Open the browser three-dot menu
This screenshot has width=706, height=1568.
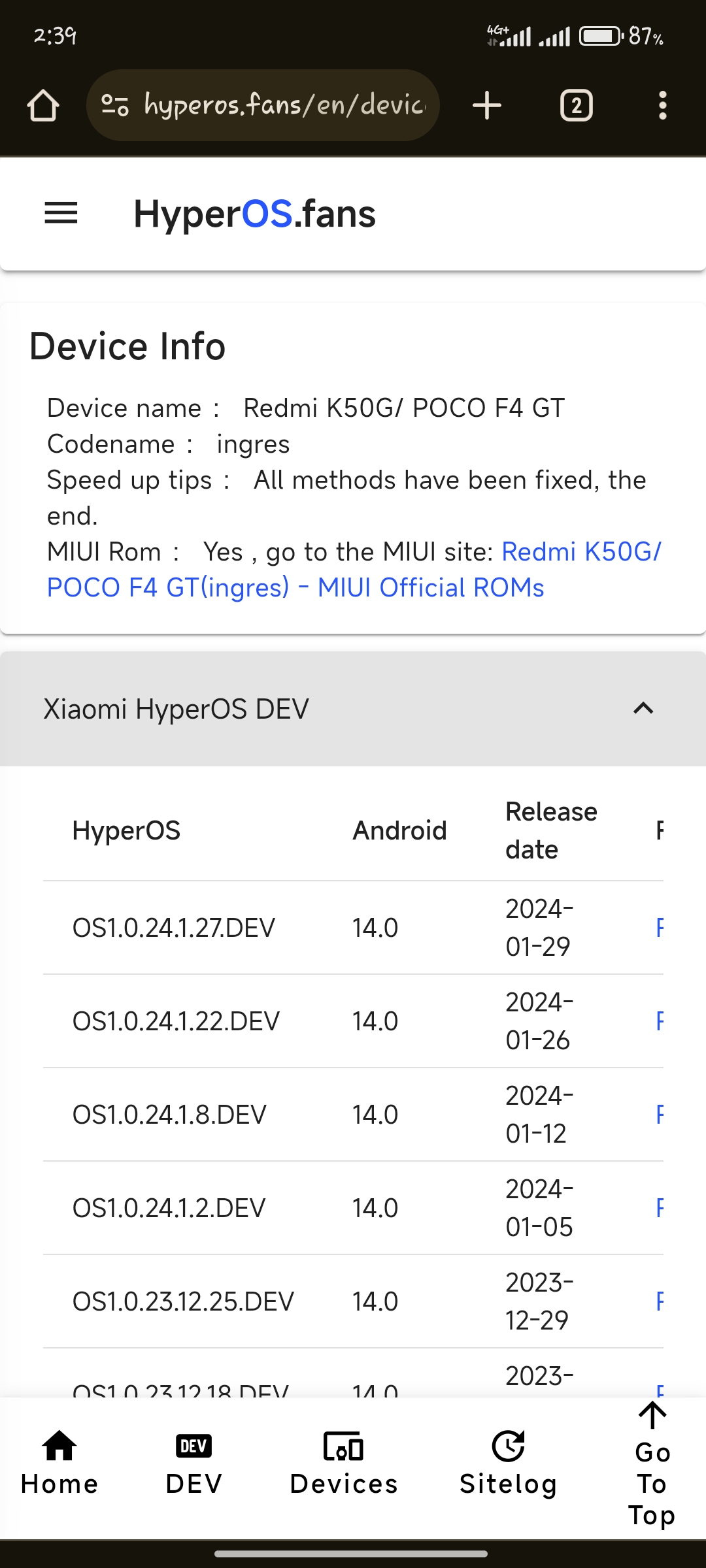pyautogui.click(x=663, y=105)
